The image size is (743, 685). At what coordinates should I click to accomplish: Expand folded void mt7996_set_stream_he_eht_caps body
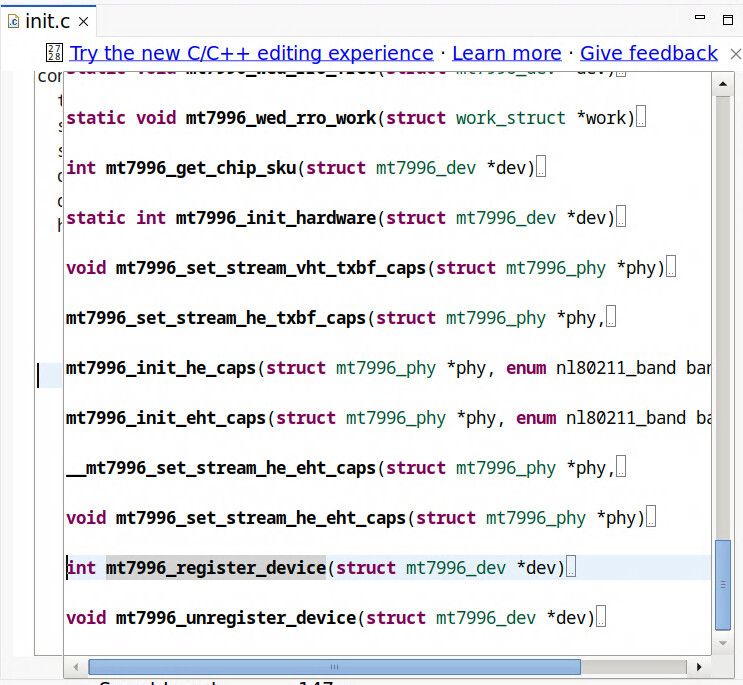click(651, 516)
